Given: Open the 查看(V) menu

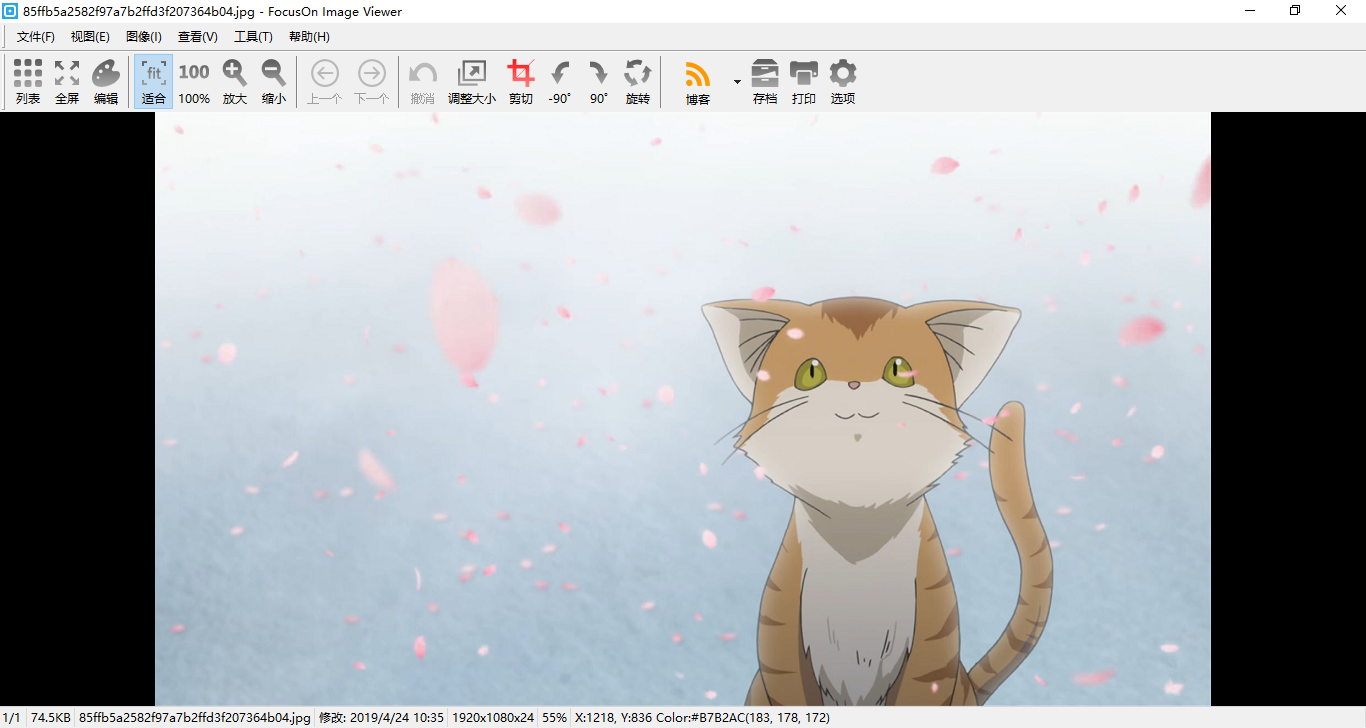Looking at the screenshot, I should (198, 37).
